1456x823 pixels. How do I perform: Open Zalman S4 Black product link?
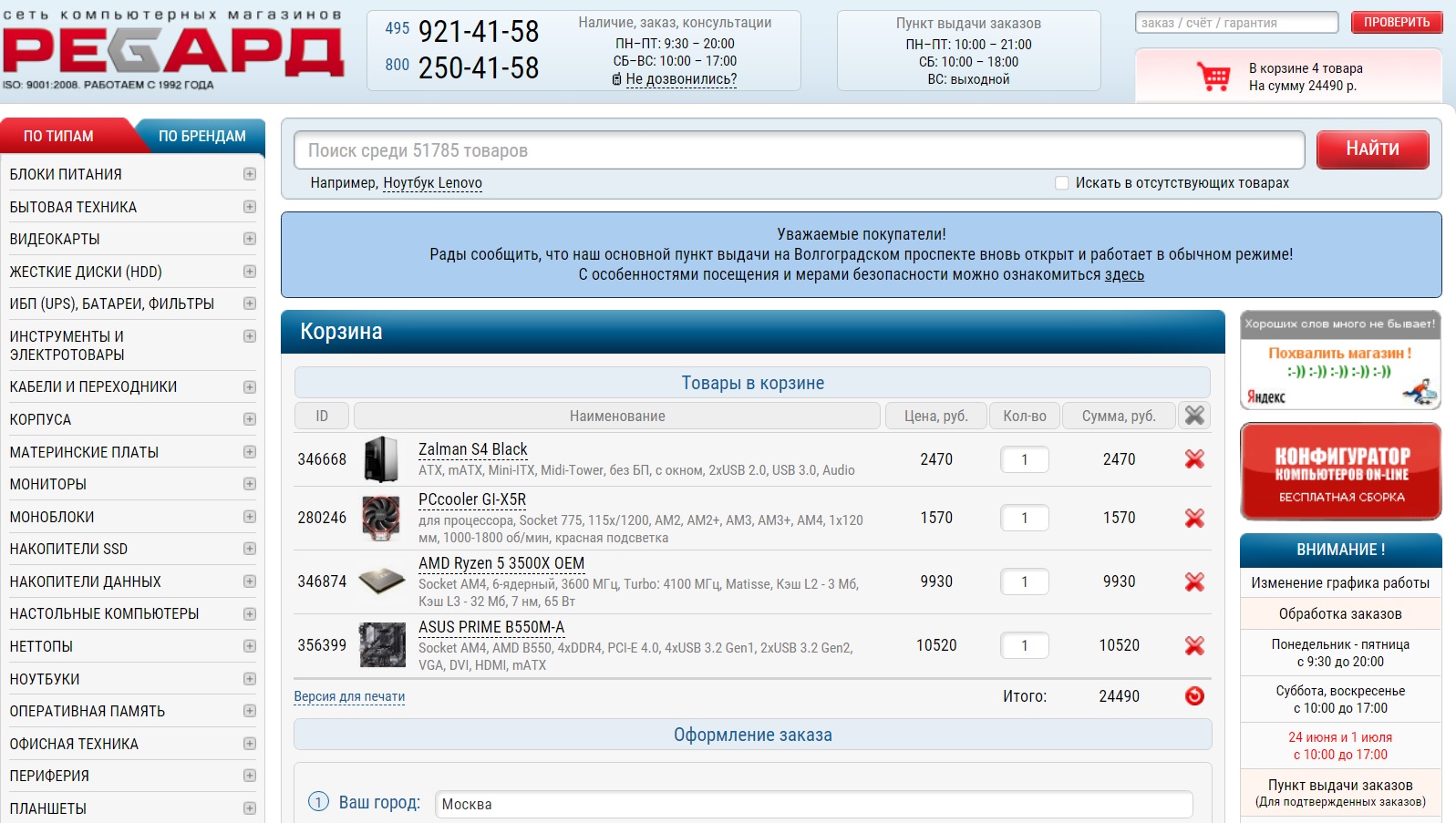click(472, 449)
